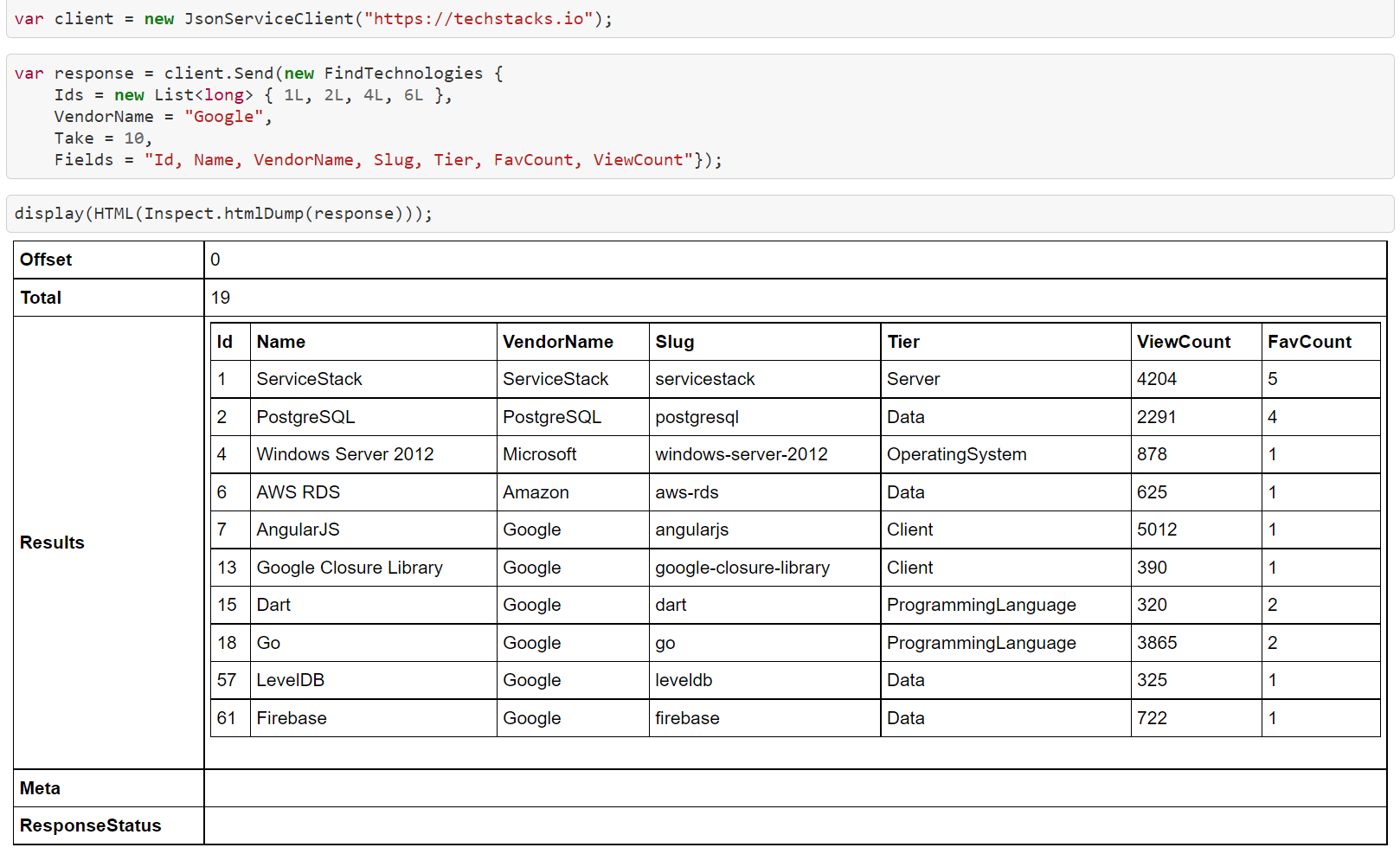The width and height of the screenshot is (1400, 854).
Task: Select the ServiceStack name cell
Action: [x=374, y=379]
